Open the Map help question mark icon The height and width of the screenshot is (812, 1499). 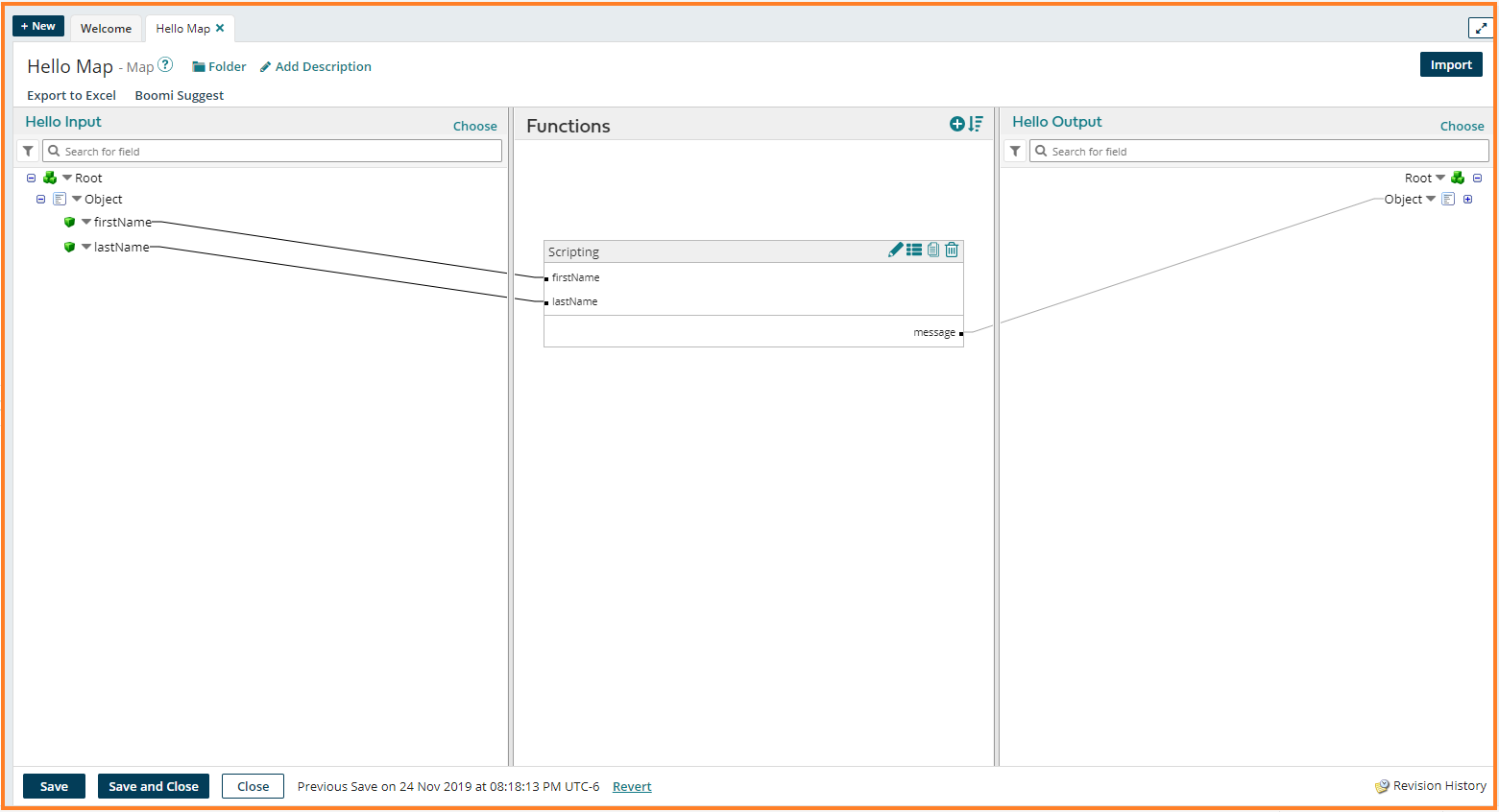tap(165, 65)
